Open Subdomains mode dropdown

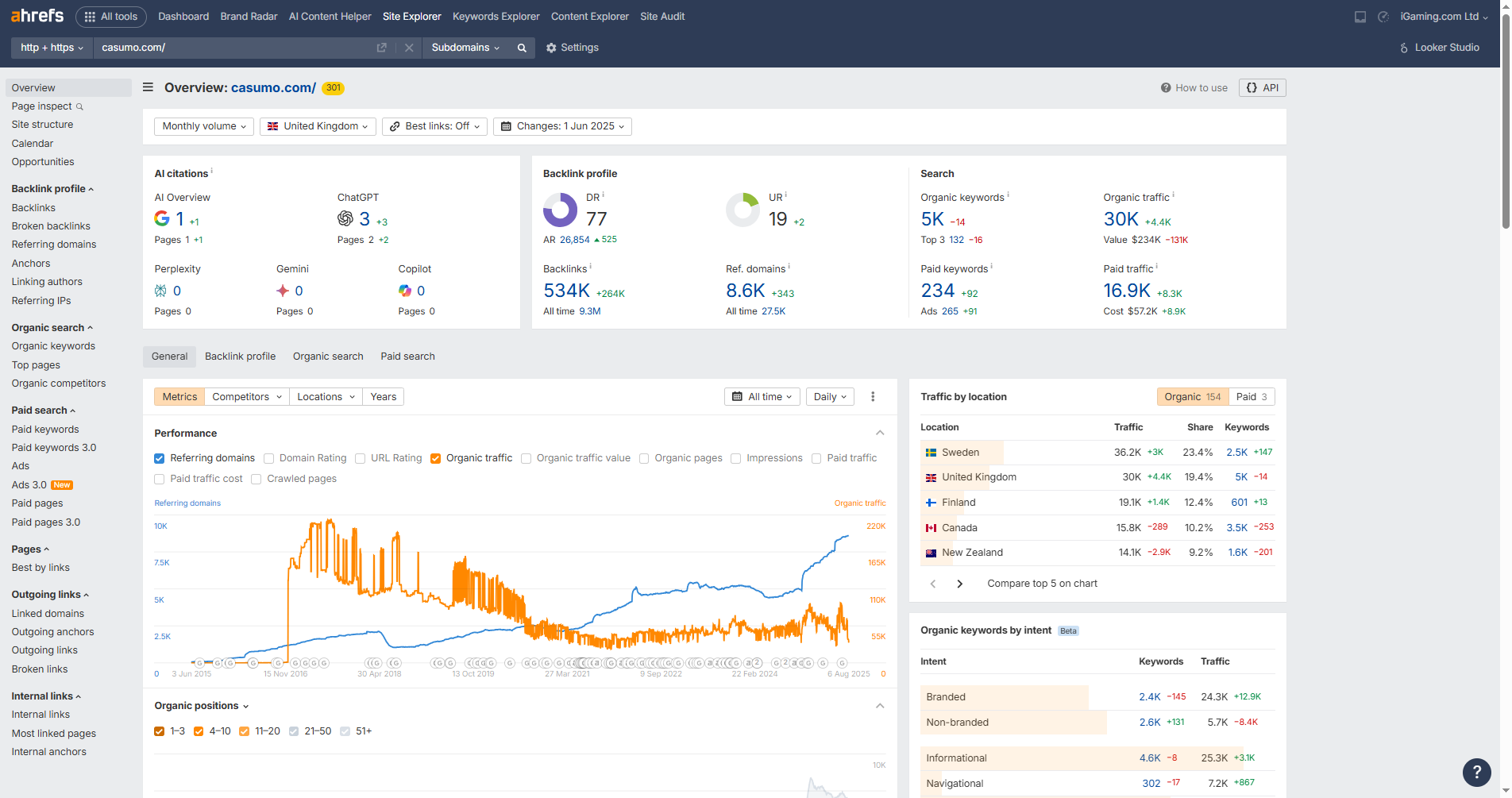(465, 48)
